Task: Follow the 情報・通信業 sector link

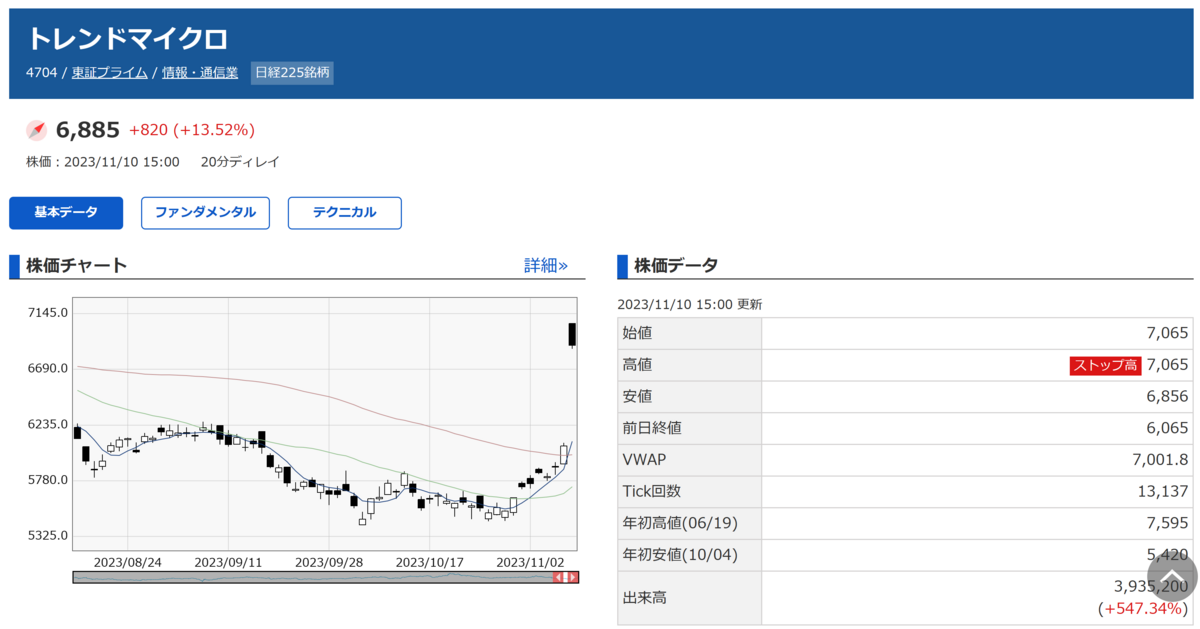Action: [x=200, y=73]
